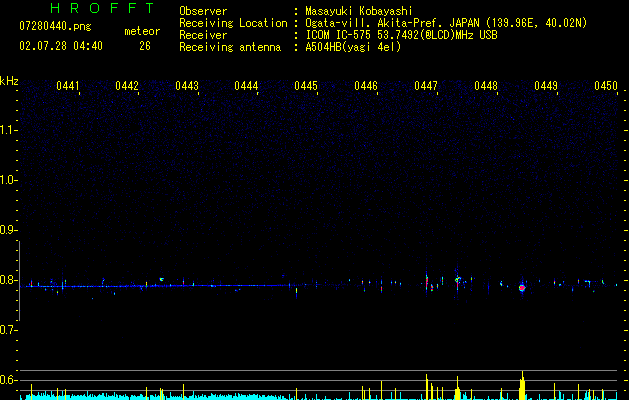Click the 0.9 kHz frequency axis label
Screen dimensions: 629x400
(8, 230)
